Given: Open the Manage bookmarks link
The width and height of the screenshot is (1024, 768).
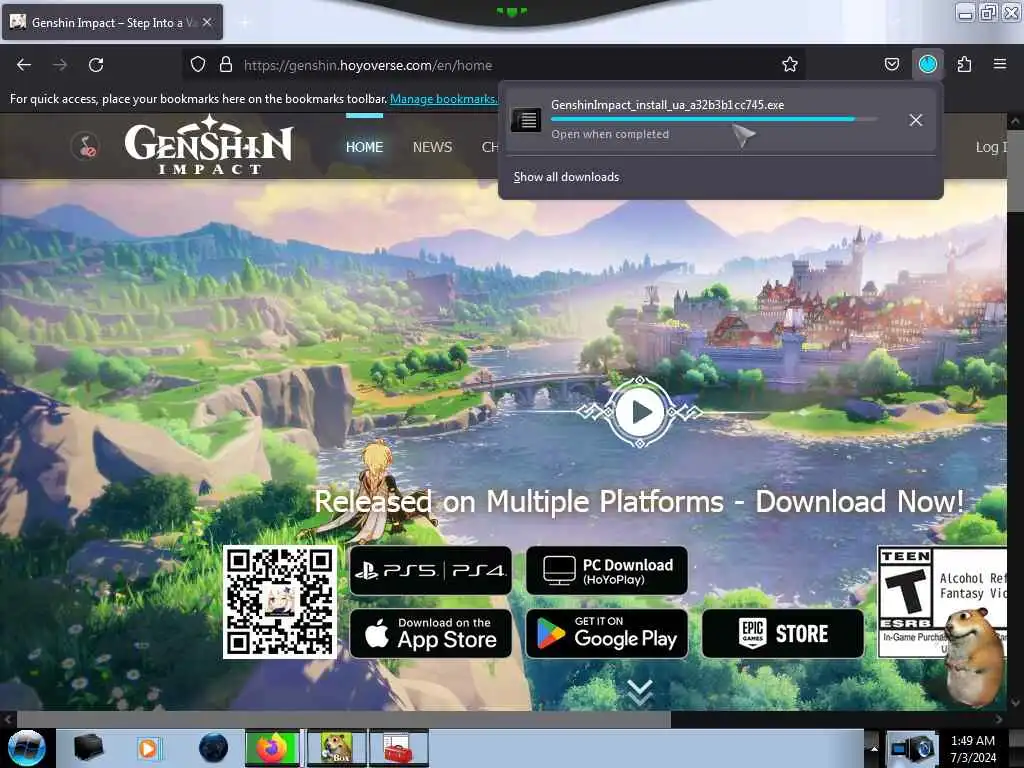Looking at the screenshot, I should 443,99.
